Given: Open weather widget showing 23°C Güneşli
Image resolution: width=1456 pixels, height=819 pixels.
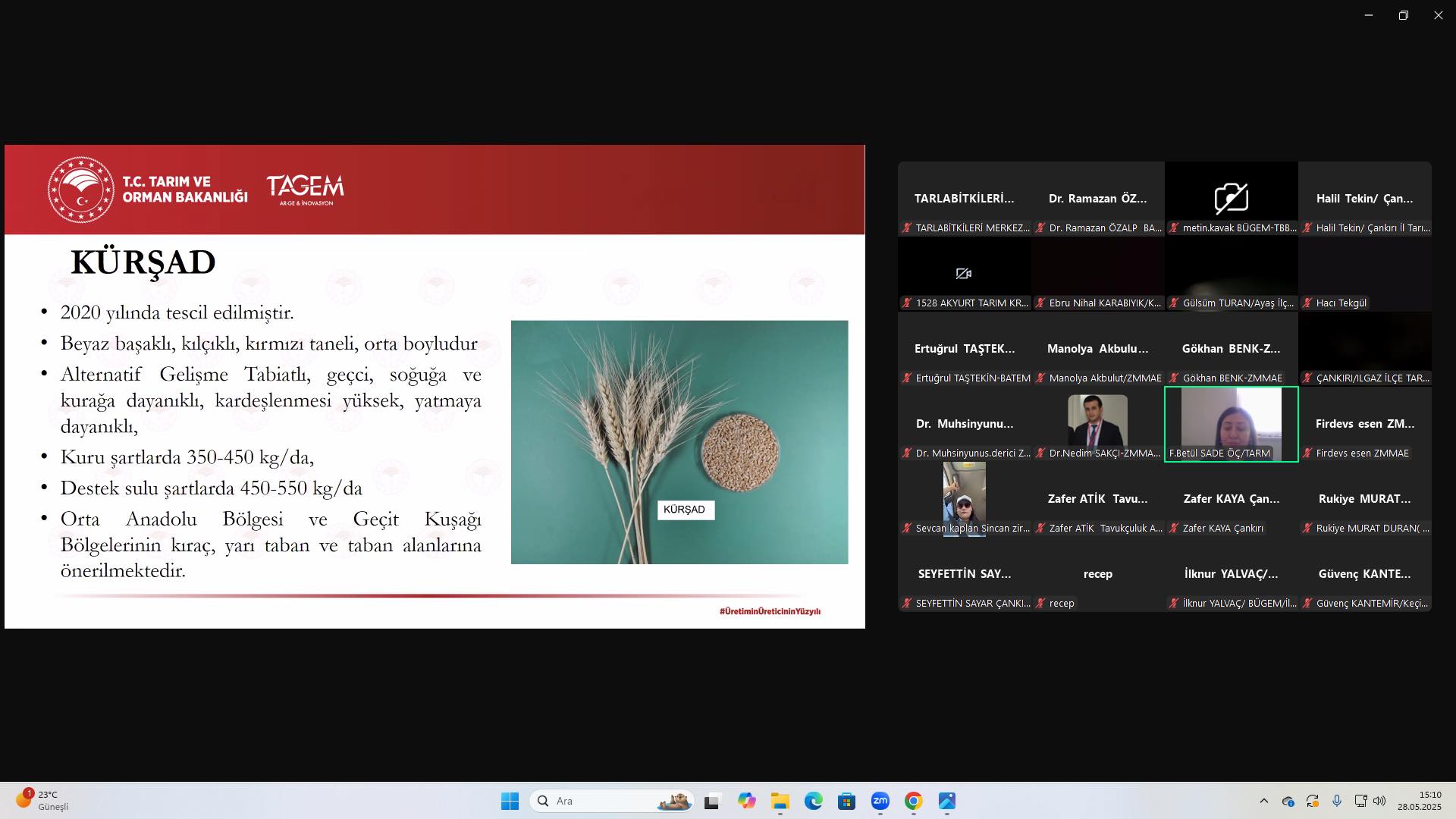Looking at the screenshot, I should tap(42, 801).
